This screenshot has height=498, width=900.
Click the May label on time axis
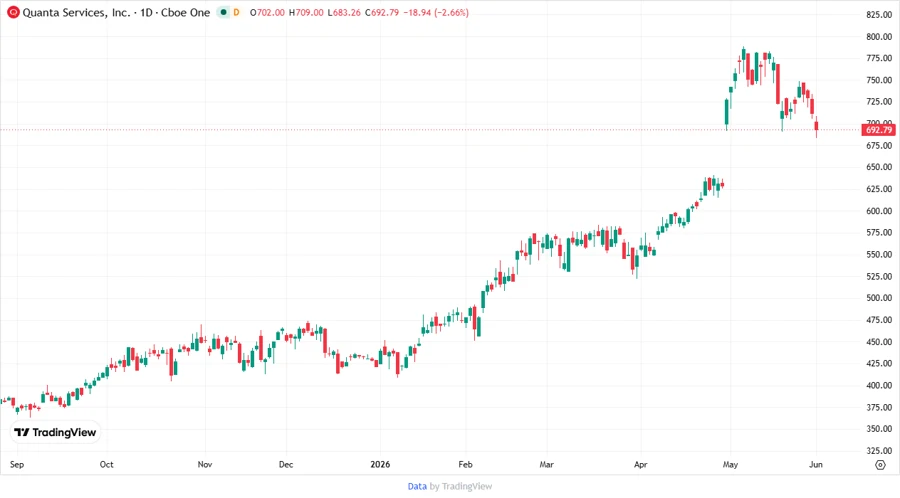pos(730,464)
